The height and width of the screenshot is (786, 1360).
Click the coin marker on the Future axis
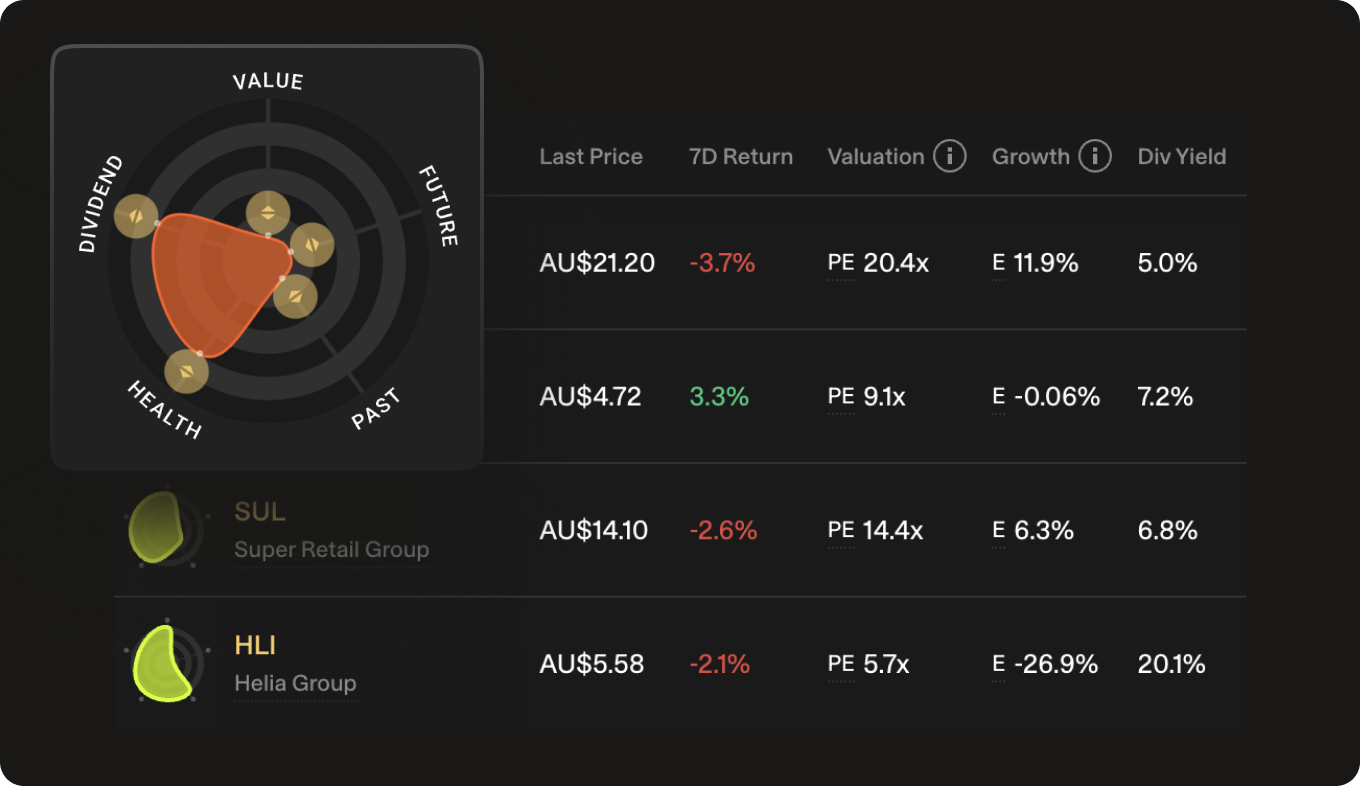pos(312,244)
